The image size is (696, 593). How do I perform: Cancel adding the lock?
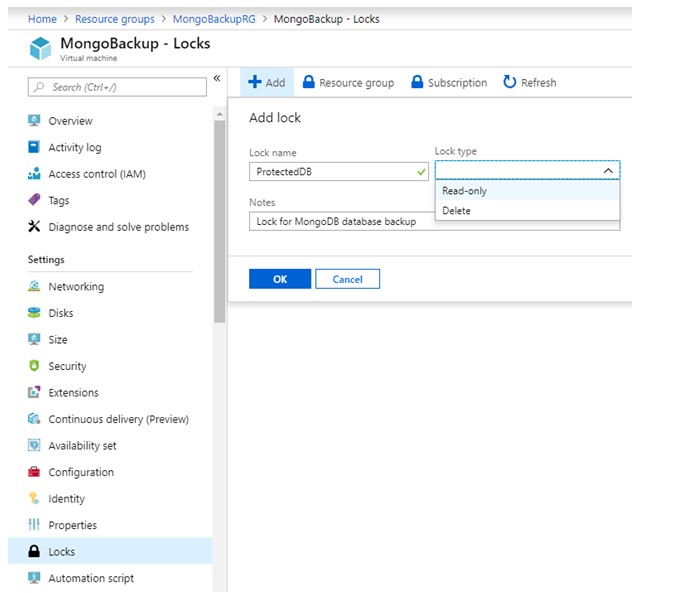click(x=348, y=279)
